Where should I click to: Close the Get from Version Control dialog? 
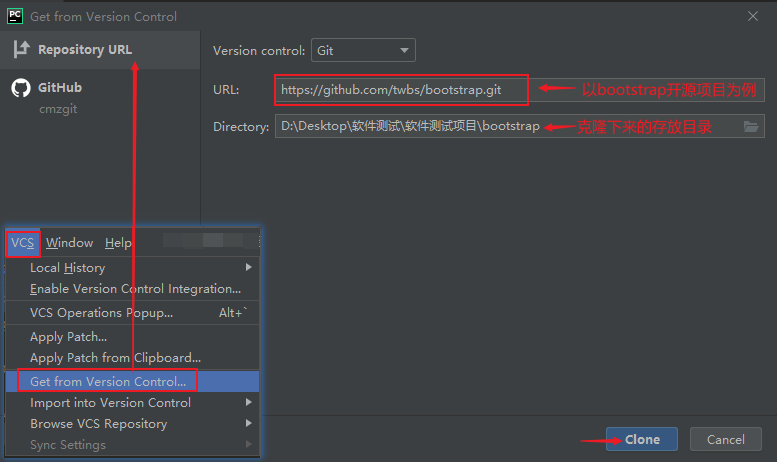[x=753, y=16]
